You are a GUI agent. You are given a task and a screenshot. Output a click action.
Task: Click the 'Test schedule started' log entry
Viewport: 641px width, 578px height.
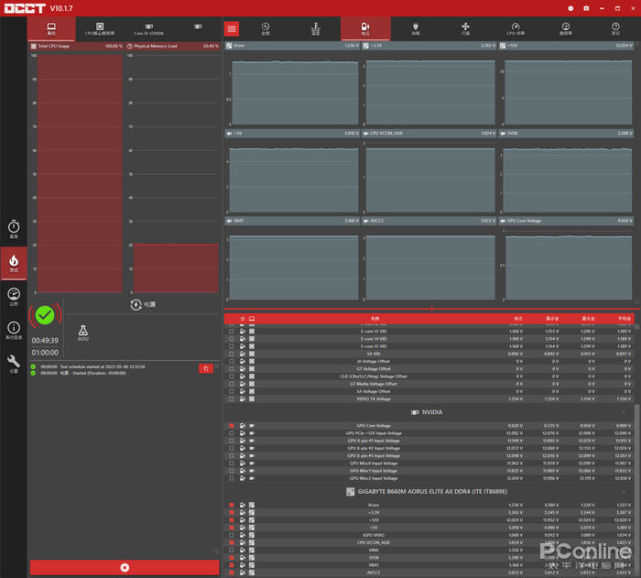pos(93,367)
